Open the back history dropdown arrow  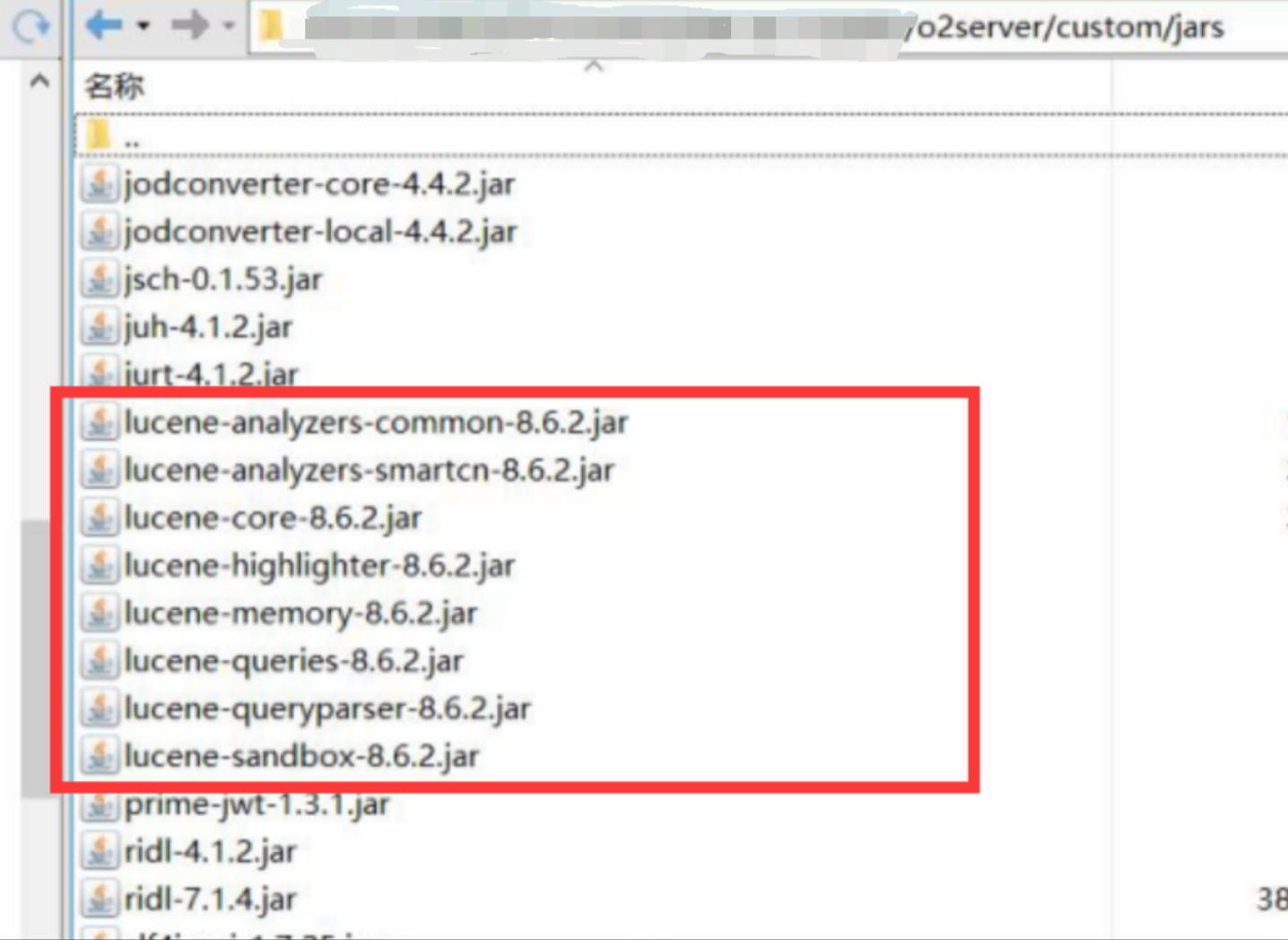tap(144, 26)
